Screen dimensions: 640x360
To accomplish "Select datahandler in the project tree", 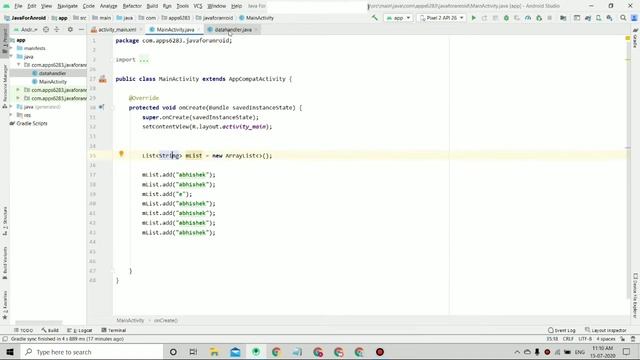I will 52,73.
